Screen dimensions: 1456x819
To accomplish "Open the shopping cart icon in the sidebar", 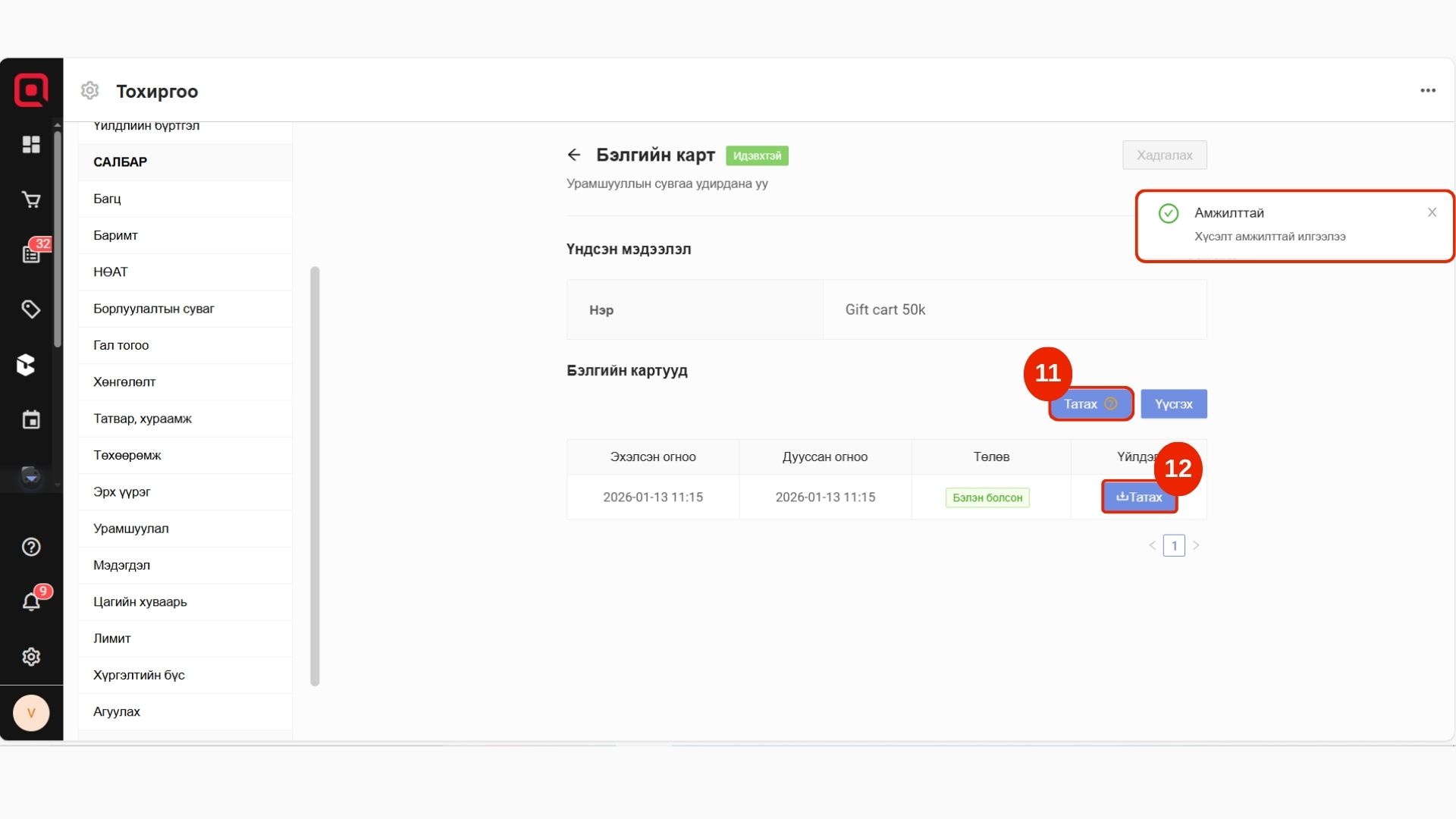I will point(31,199).
